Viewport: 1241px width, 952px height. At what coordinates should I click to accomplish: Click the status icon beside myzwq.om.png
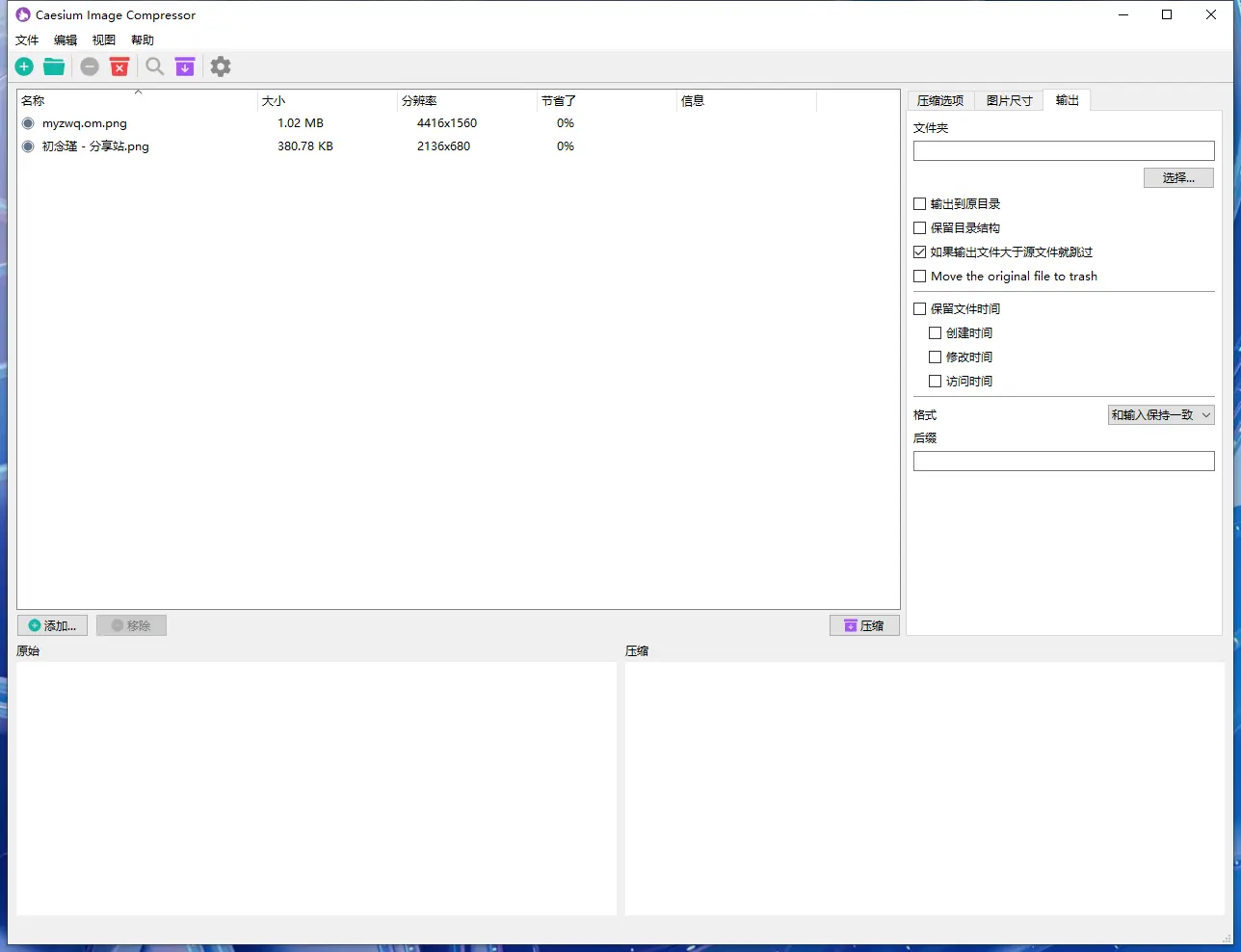coord(28,123)
